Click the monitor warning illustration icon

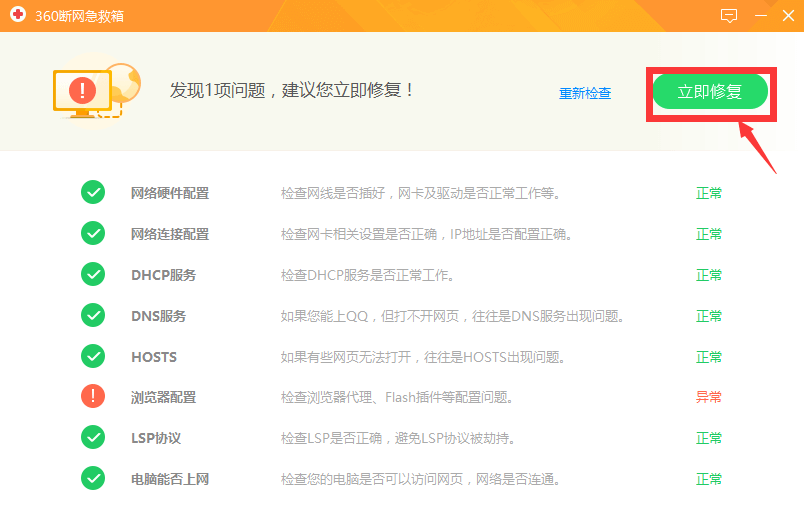96,91
